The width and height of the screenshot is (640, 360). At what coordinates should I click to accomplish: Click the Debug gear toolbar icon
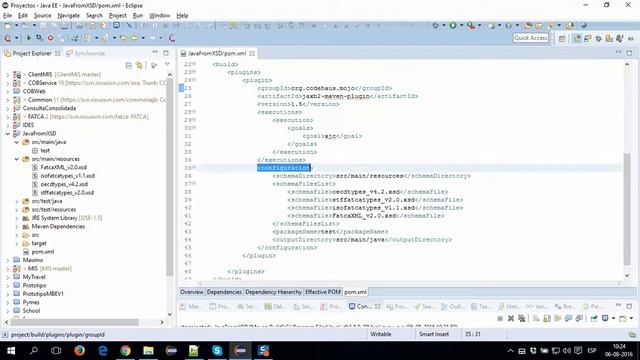tap(436, 25)
